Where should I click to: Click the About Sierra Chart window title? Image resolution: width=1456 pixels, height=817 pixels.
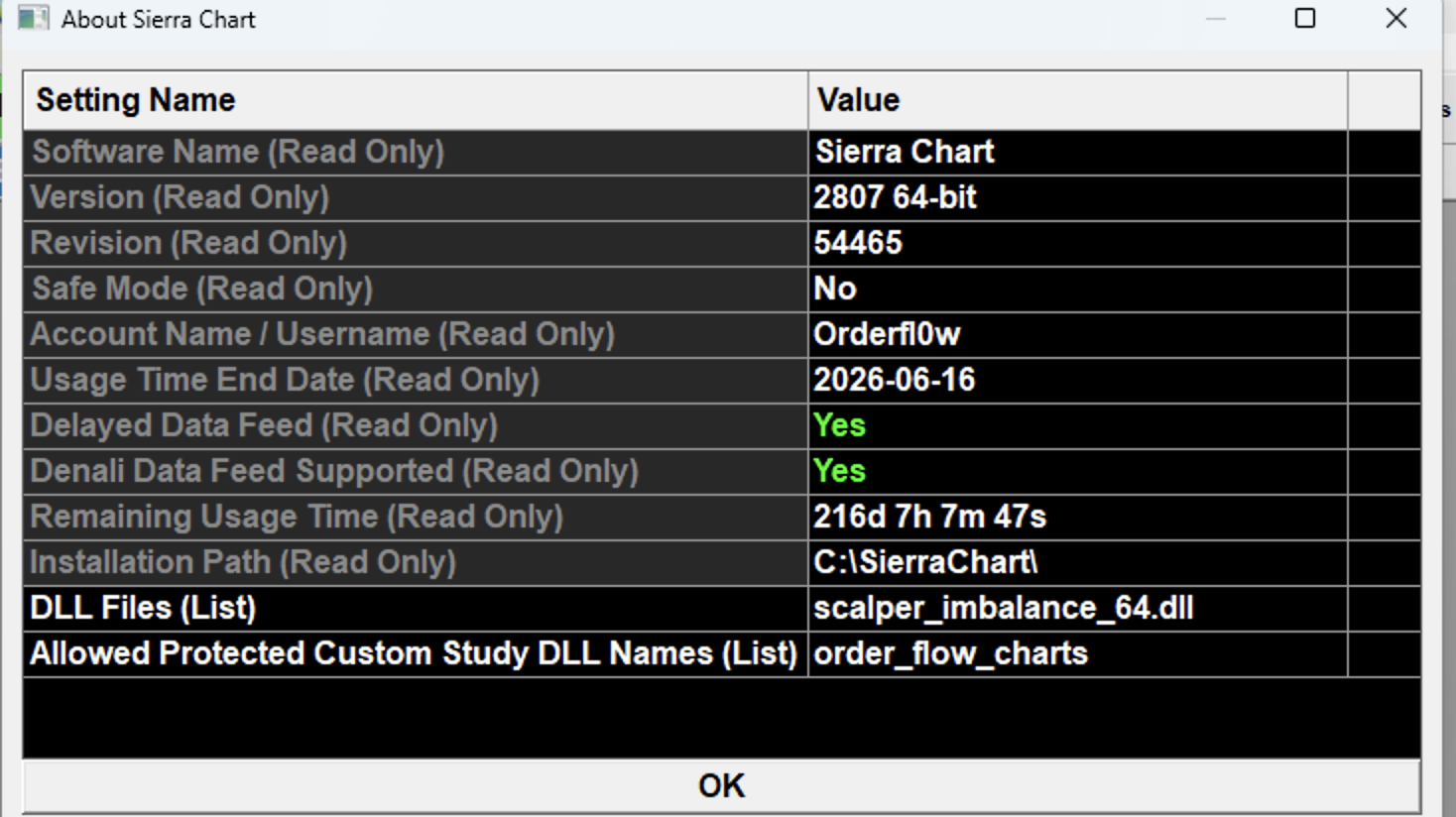tap(159, 19)
